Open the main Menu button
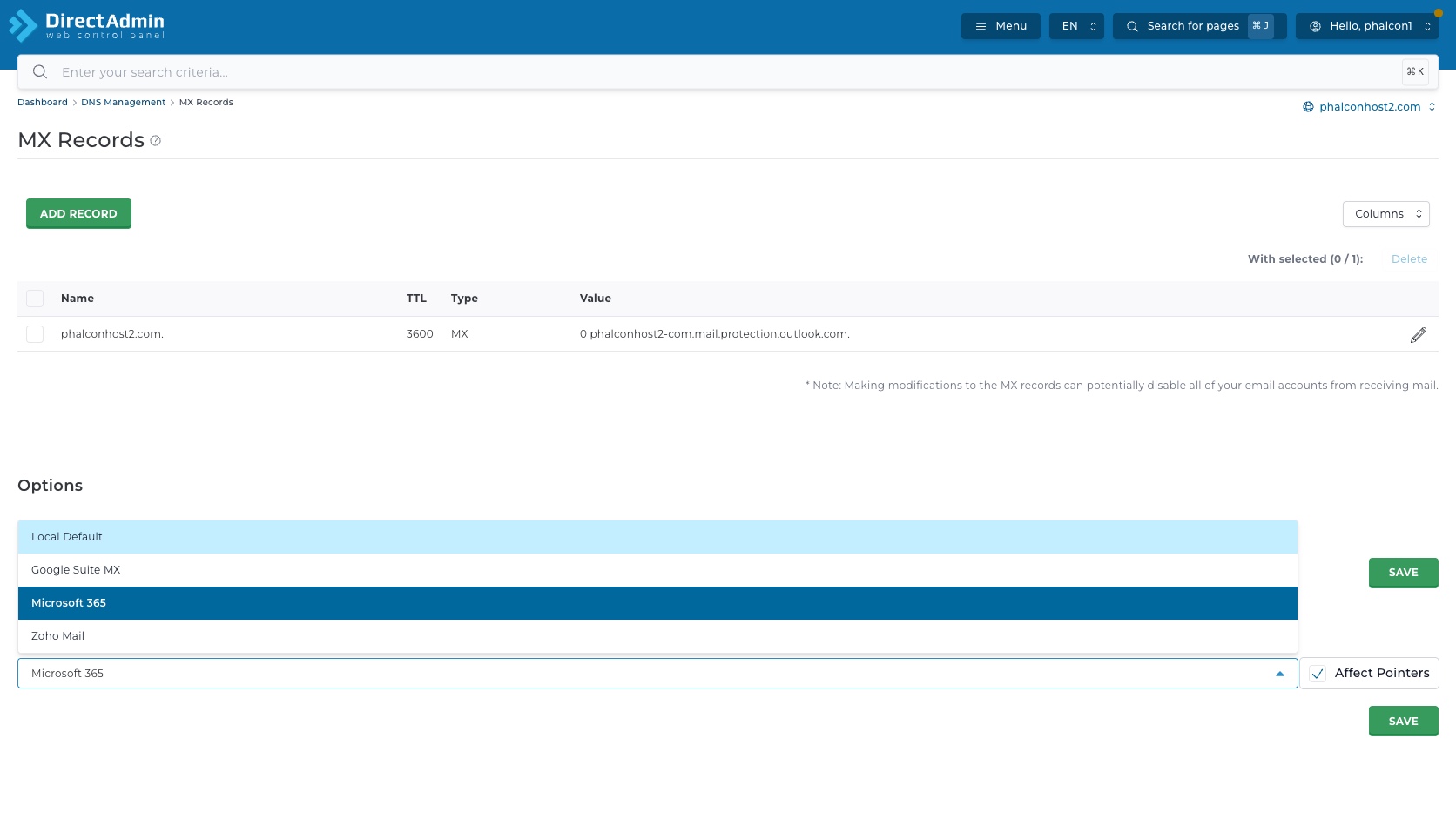 coord(1001,26)
